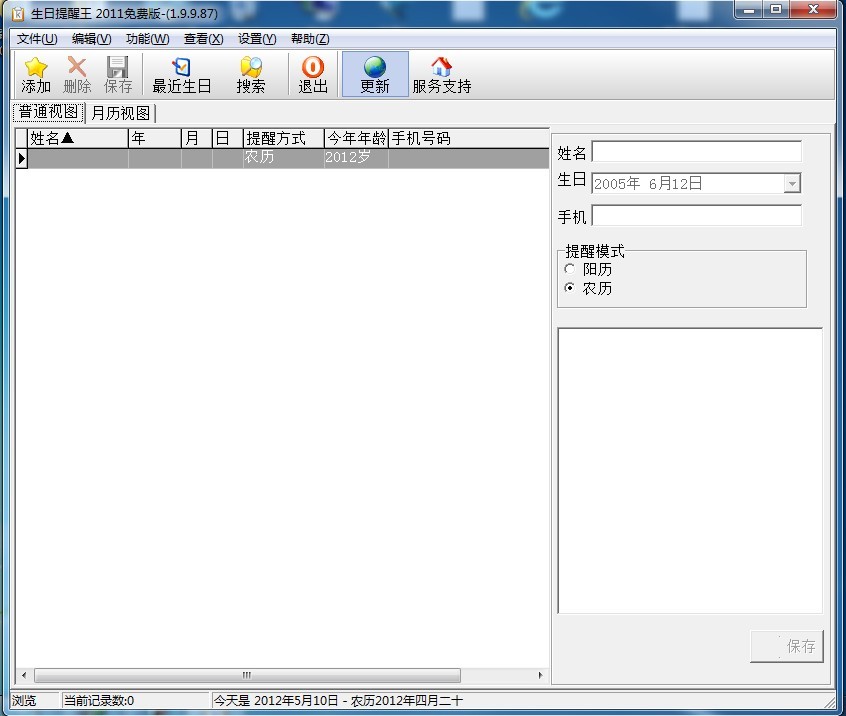Screen dimensions: 846x716
Task: Click the 今年年龄 column header
Action: point(355,138)
